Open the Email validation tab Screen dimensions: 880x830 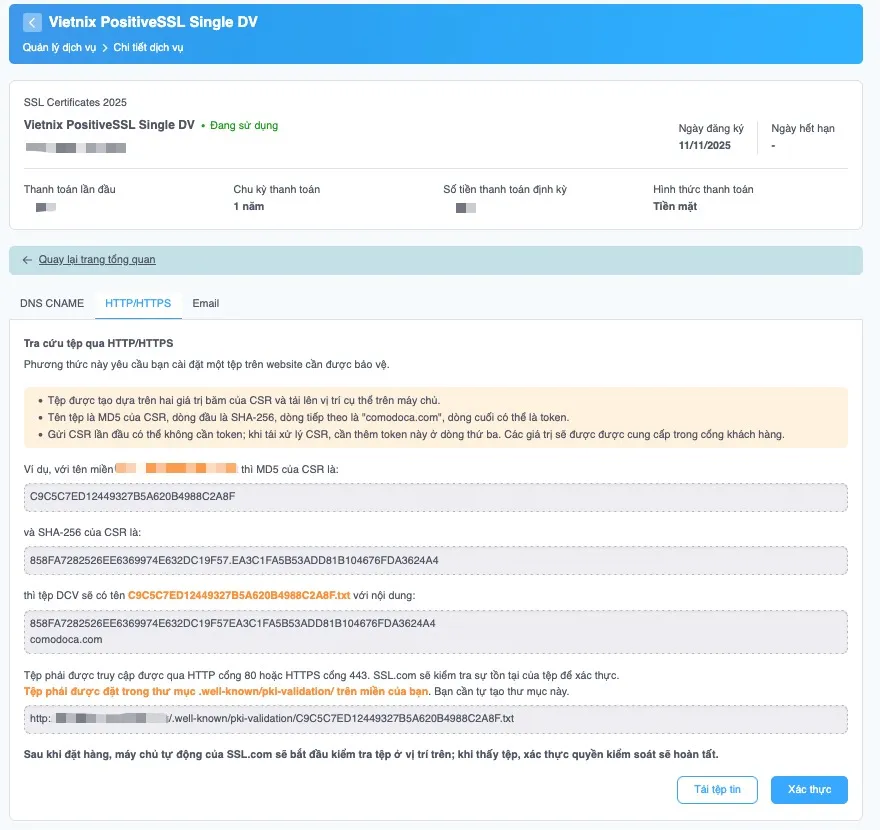coord(206,303)
